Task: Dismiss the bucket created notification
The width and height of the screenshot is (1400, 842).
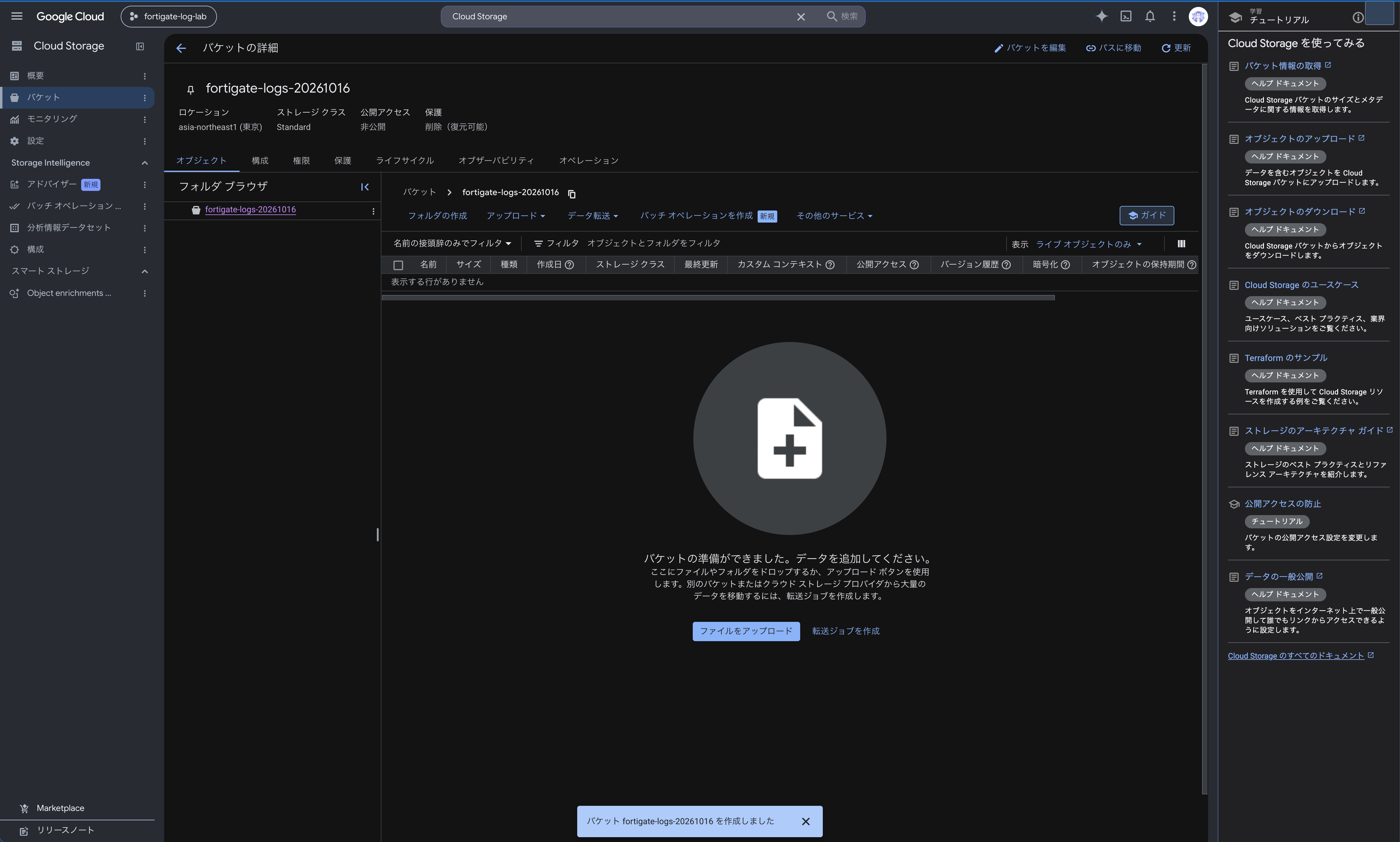Action: (805, 821)
